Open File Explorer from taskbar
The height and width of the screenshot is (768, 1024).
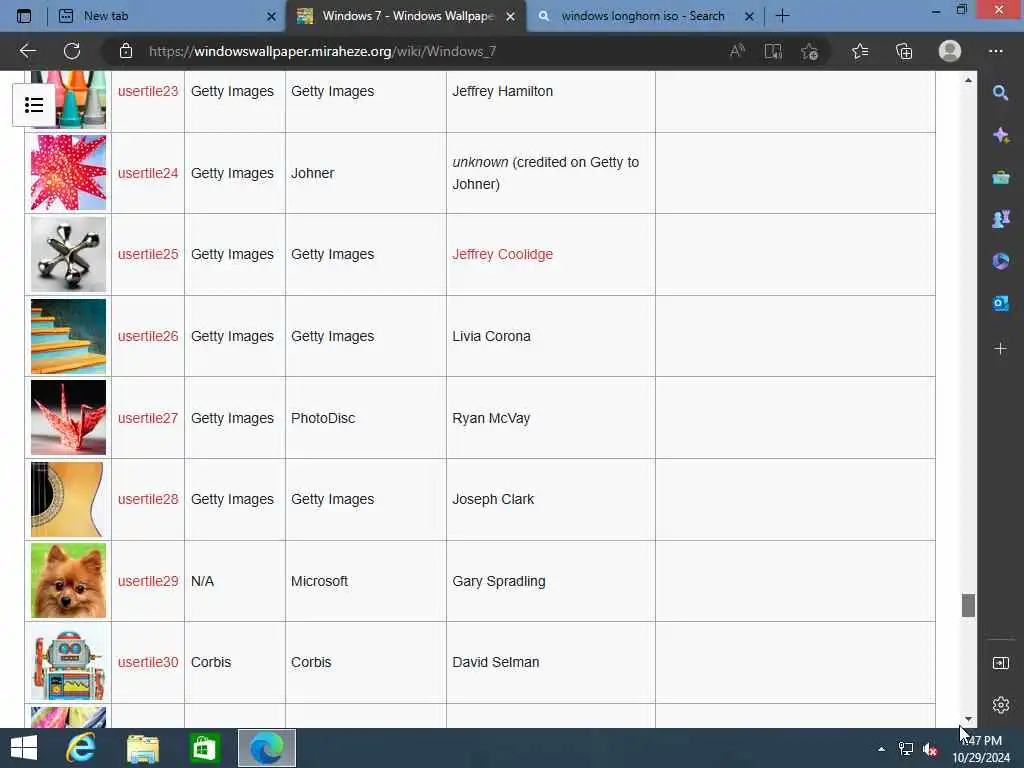coord(142,748)
